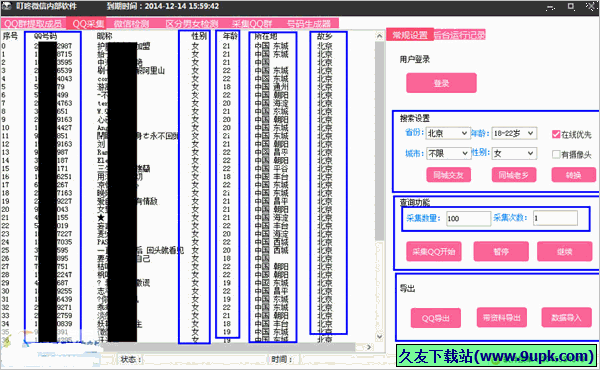Click the list's scroll-down arrow
Image resolution: width=600 pixels, height=370 pixels.
[379, 337]
